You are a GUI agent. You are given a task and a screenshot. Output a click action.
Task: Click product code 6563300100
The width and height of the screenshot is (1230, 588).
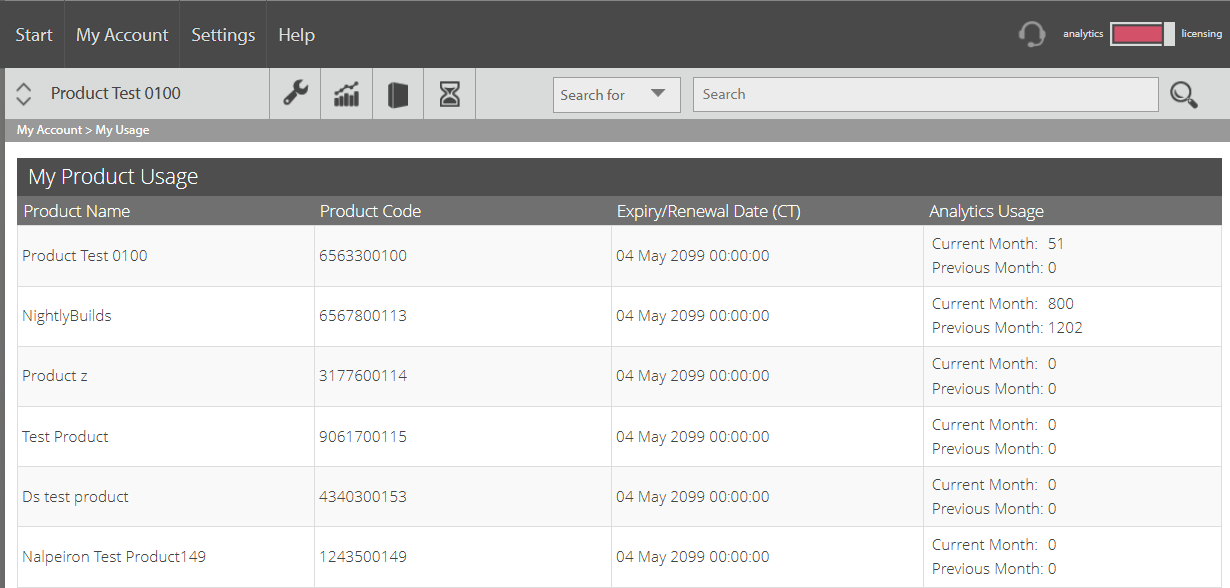[x=363, y=256]
